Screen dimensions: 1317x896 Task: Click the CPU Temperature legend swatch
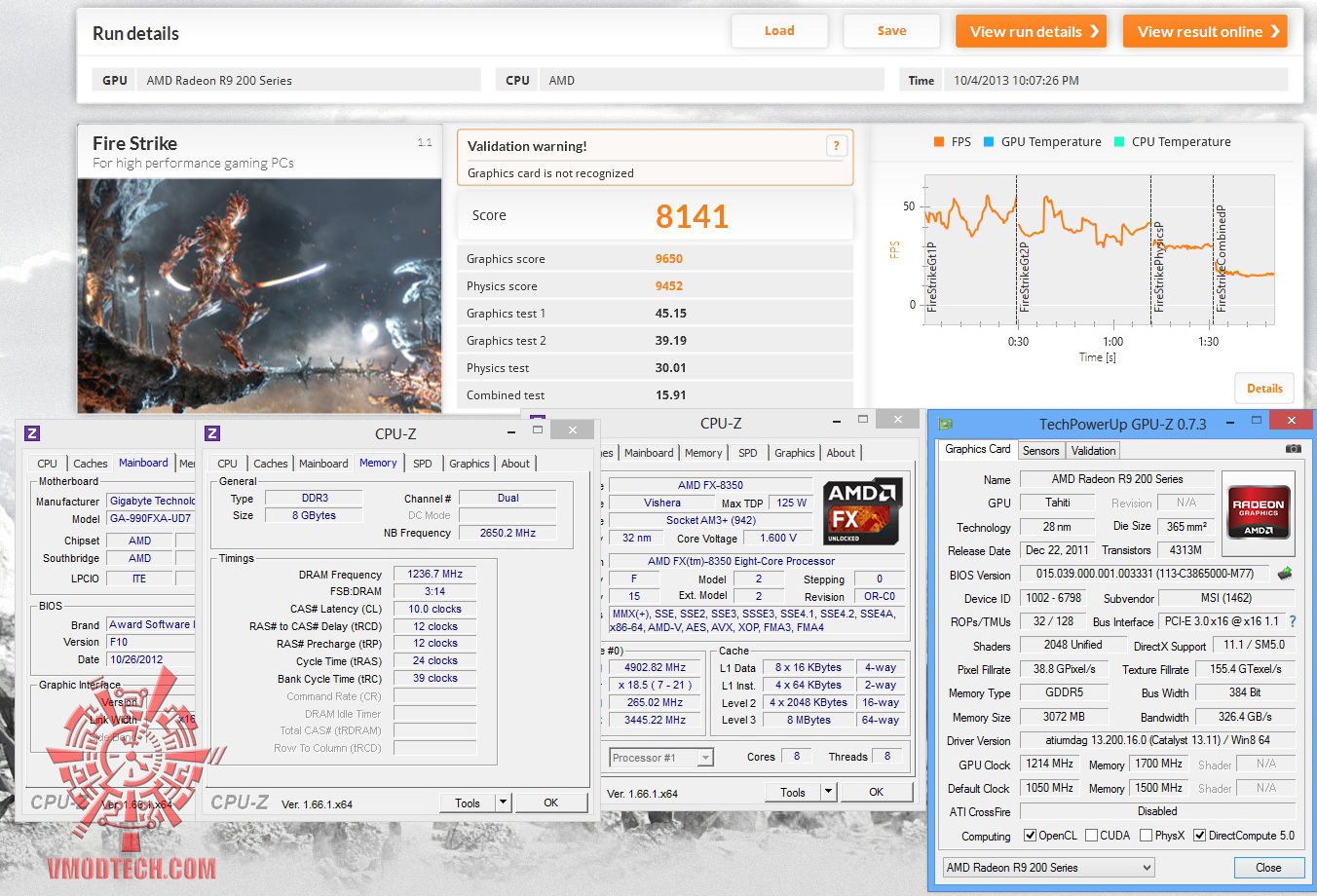click(1119, 142)
